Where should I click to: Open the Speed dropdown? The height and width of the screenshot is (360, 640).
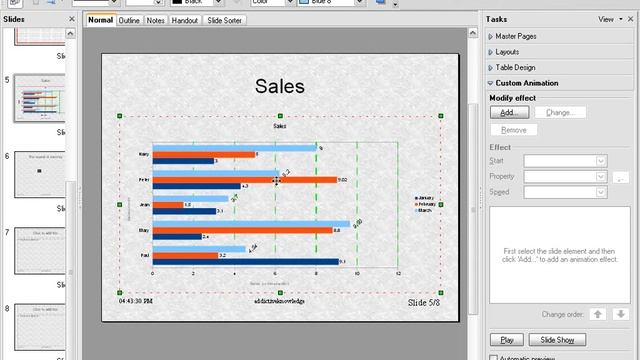pyautogui.click(x=600, y=192)
